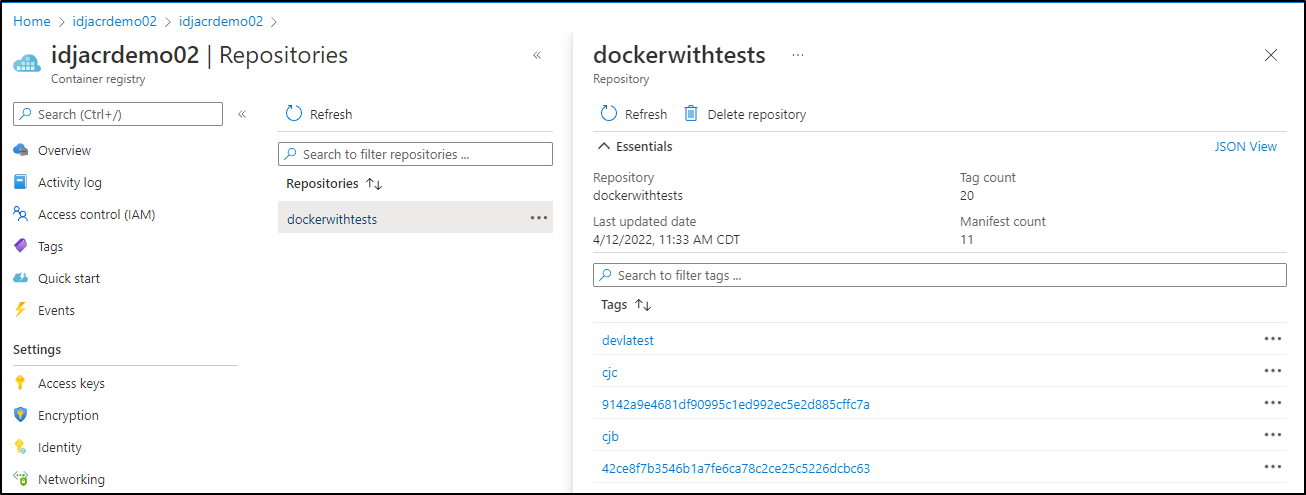Click the Events lightning bolt icon
The width and height of the screenshot is (1306, 495).
pos(20,310)
